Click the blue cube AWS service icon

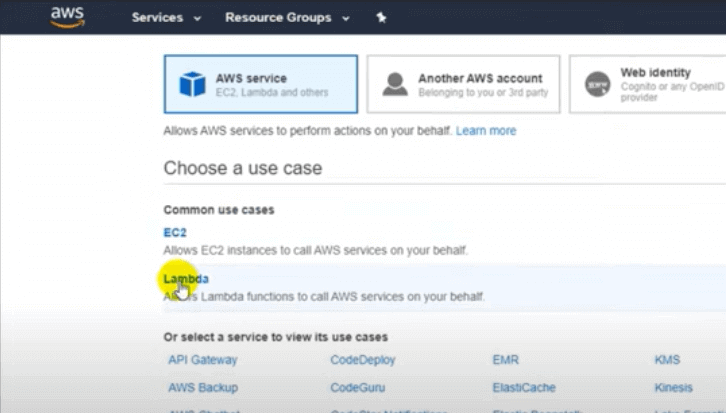click(x=192, y=84)
